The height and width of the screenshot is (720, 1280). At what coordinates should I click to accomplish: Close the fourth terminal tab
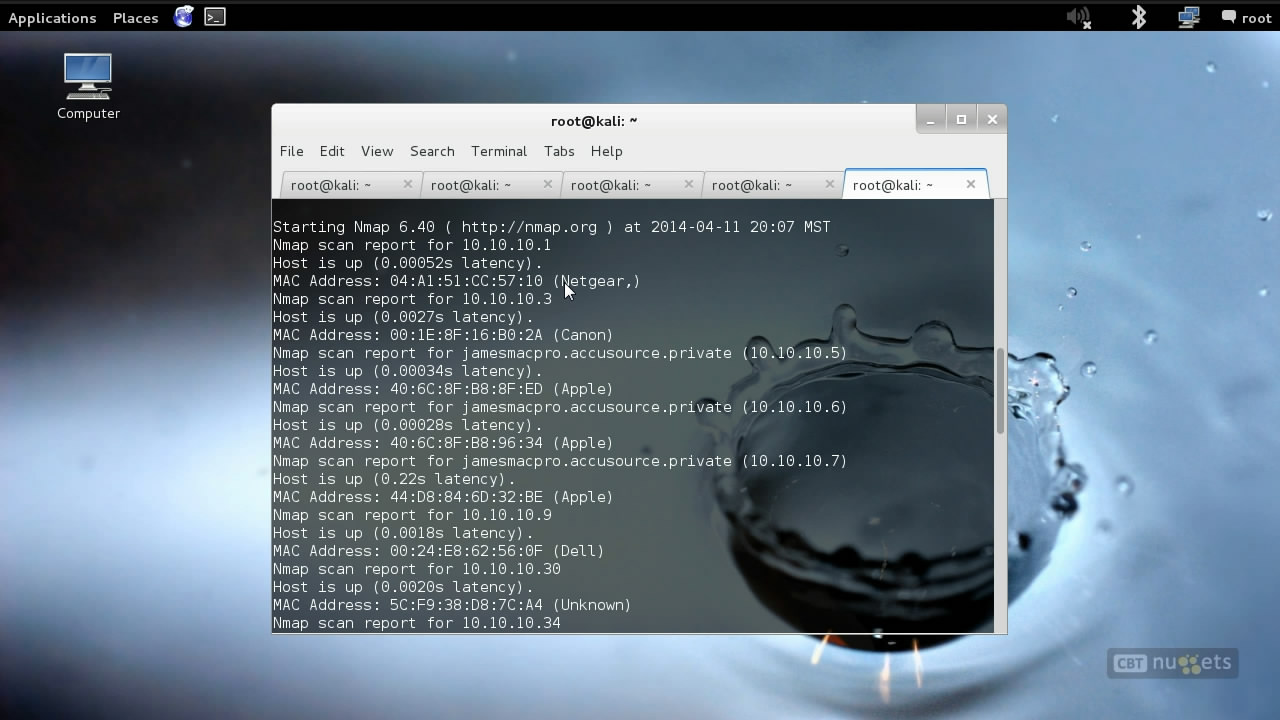pyautogui.click(x=830, y=184)
